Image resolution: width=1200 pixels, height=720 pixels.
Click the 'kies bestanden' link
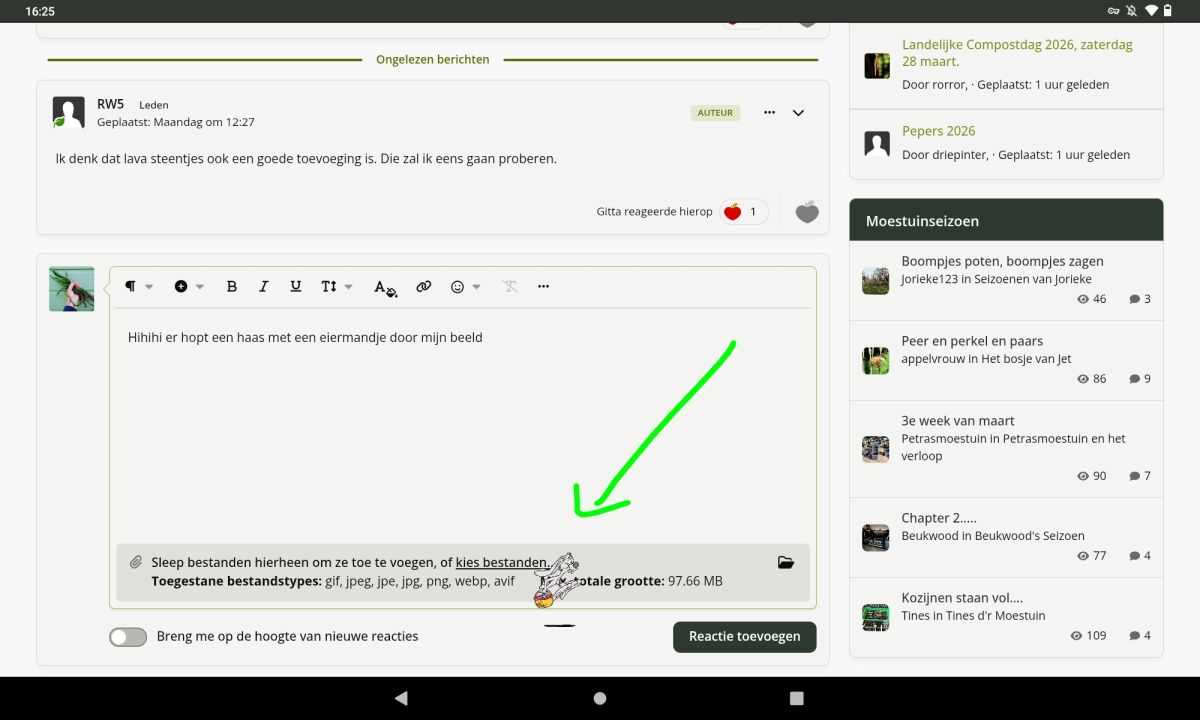tap(500, 563)
